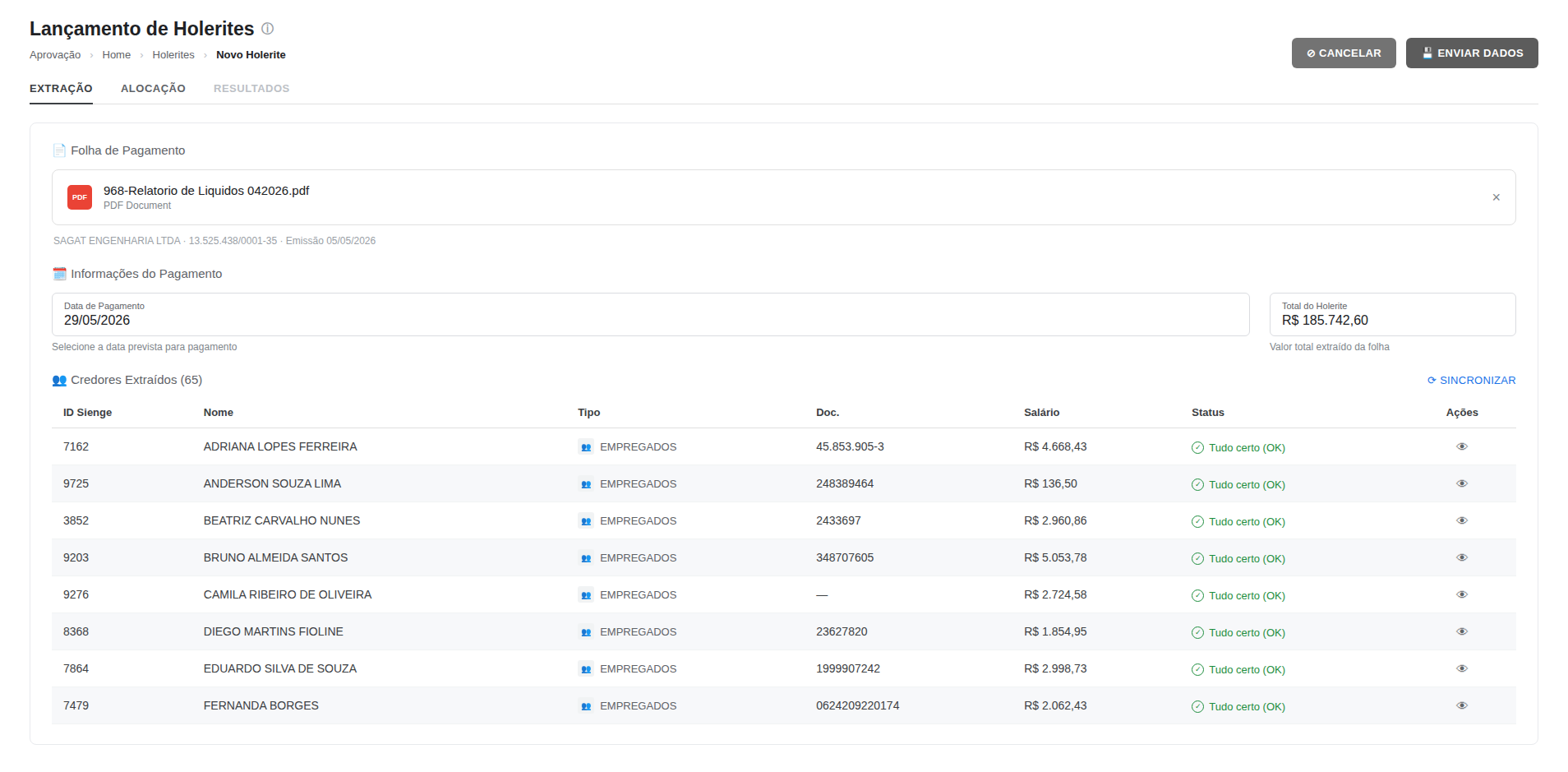Click Novo Holerite in the breadcrumb

pyautogui.click(x=251, y=55)
